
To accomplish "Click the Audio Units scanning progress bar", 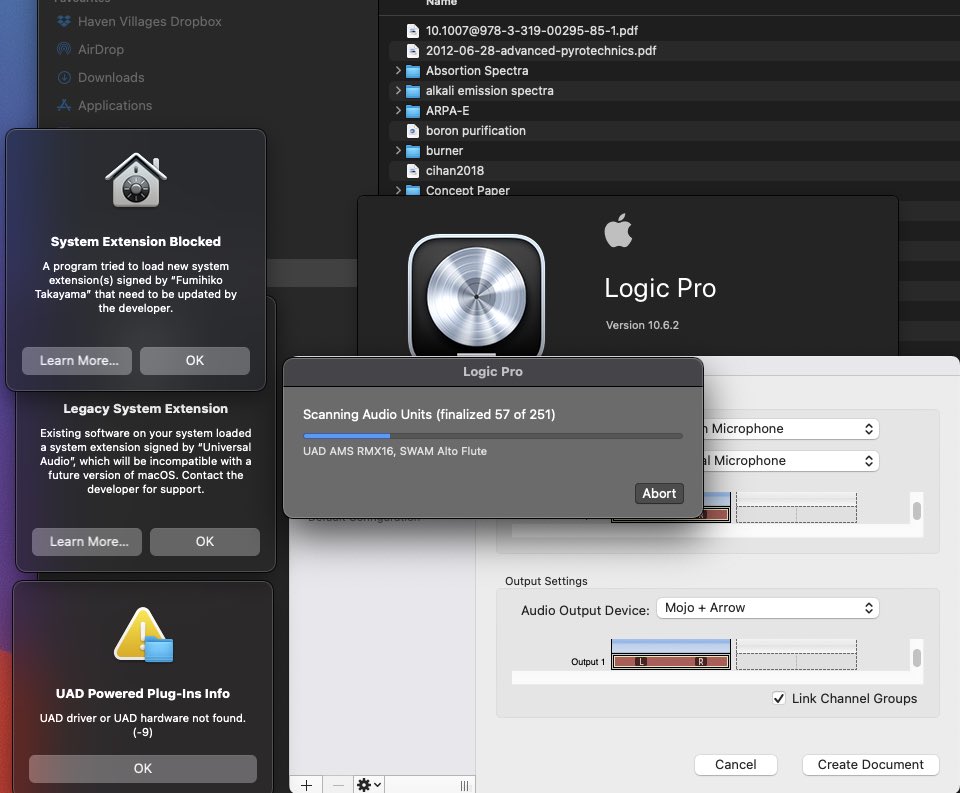I will [493, 436].
